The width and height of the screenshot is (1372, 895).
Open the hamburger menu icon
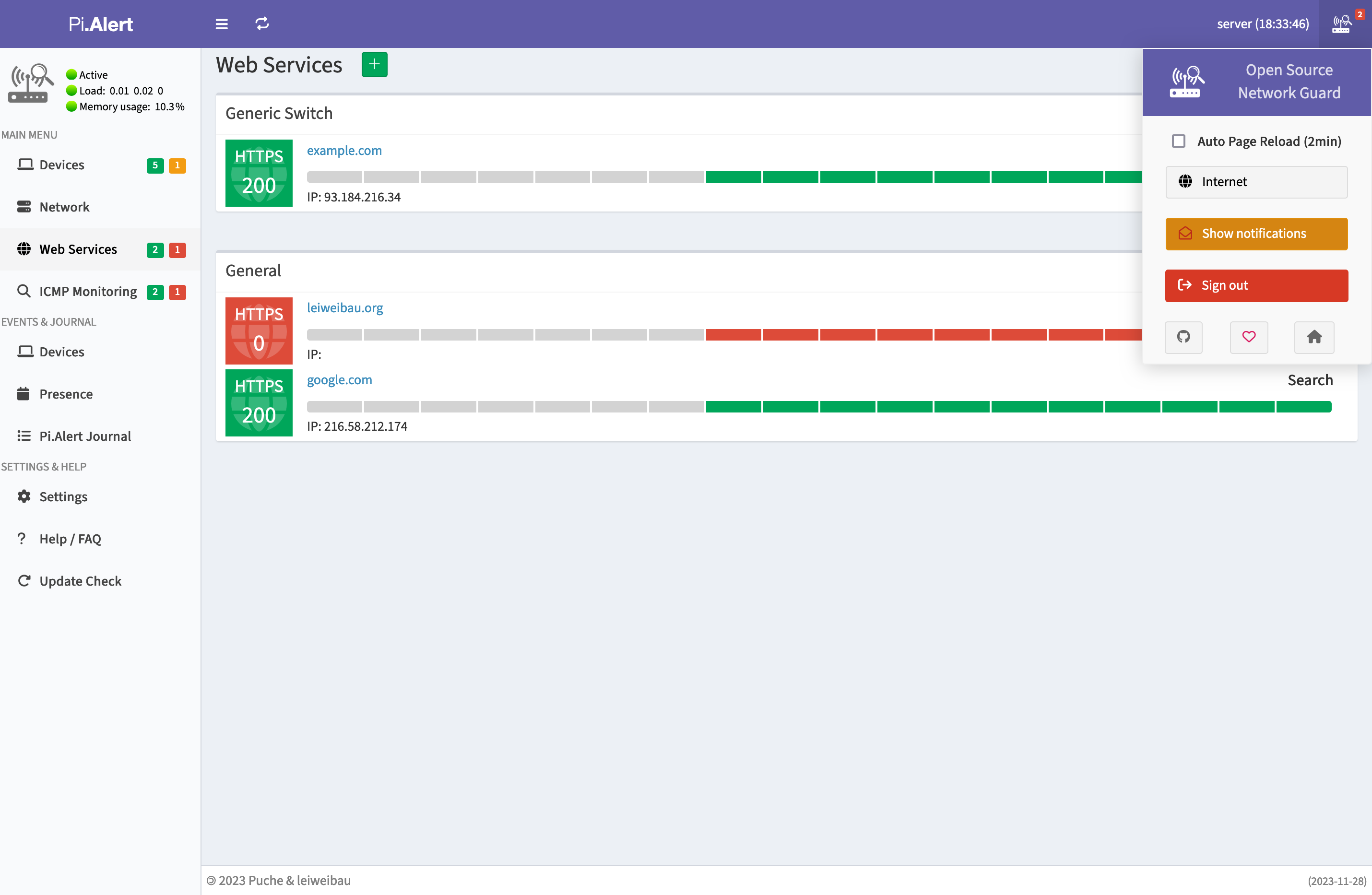pyautogui.click(x=221, y=24)
